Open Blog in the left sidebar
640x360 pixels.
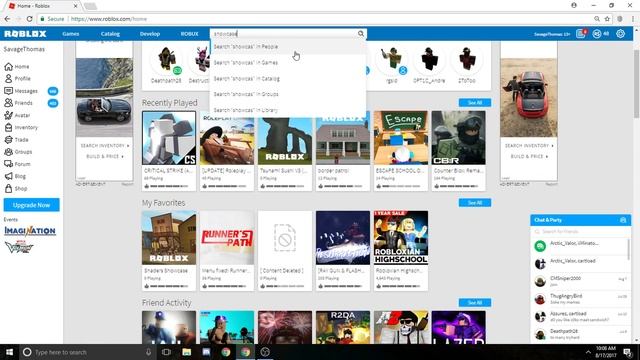15,176
